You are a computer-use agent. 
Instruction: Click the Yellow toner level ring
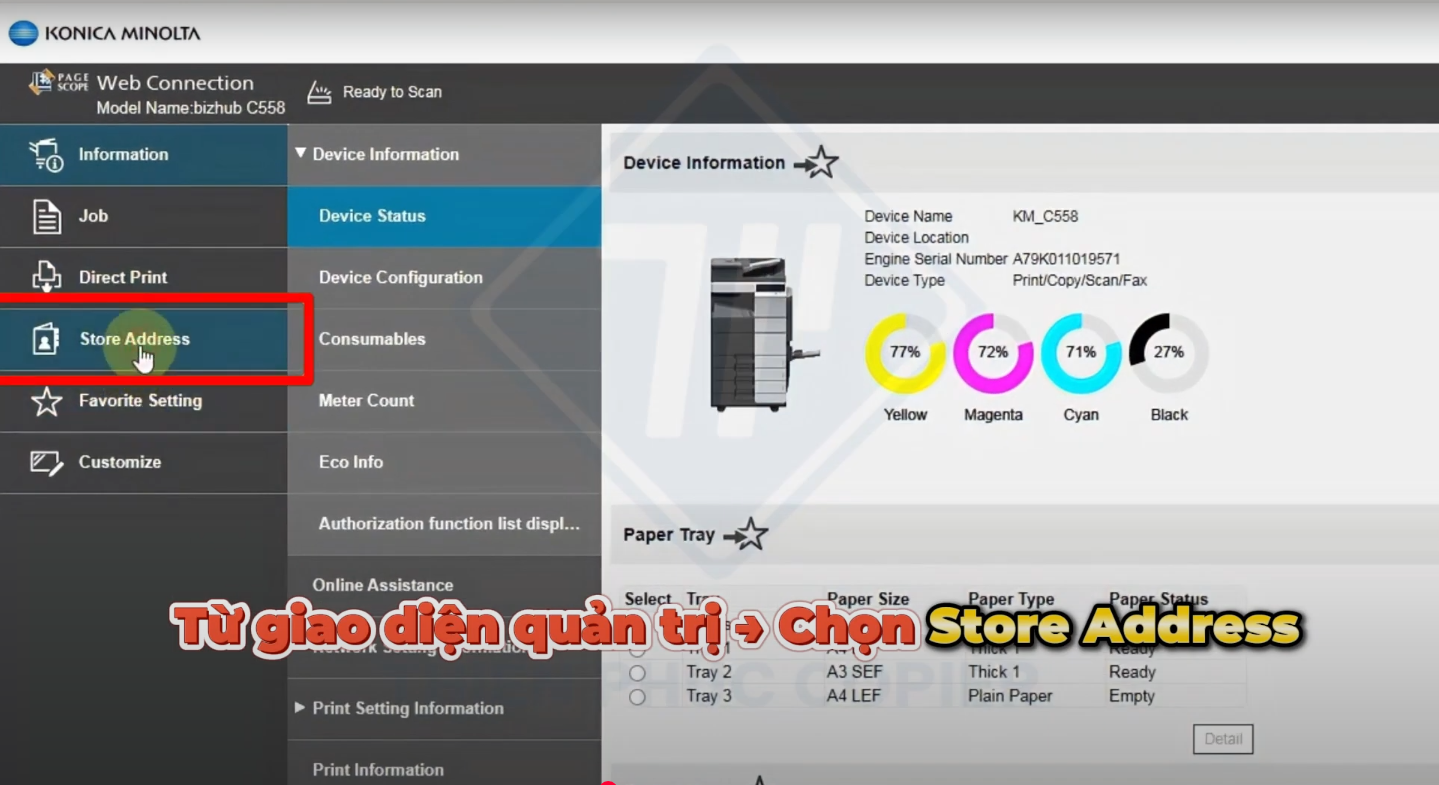coord(905,353)
